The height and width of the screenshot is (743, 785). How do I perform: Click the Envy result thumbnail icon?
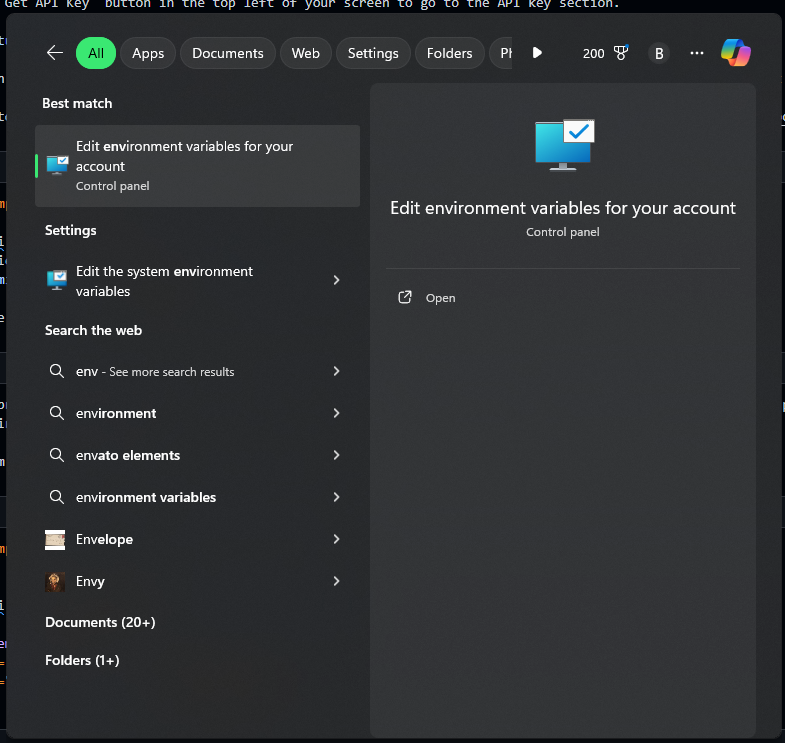[x=56, y=581]
